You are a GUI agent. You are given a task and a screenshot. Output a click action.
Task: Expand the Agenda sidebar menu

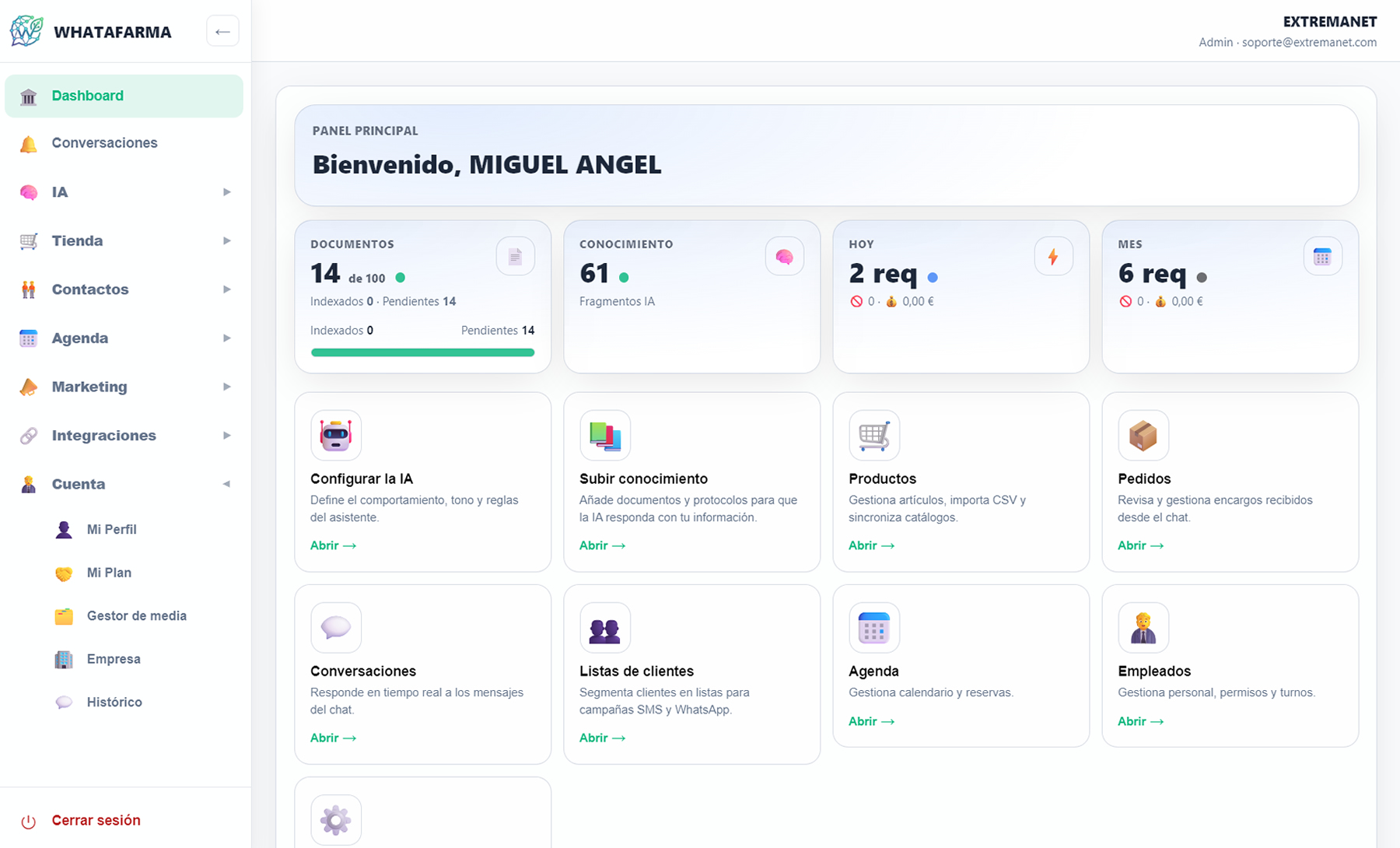[x=226, y=338]
